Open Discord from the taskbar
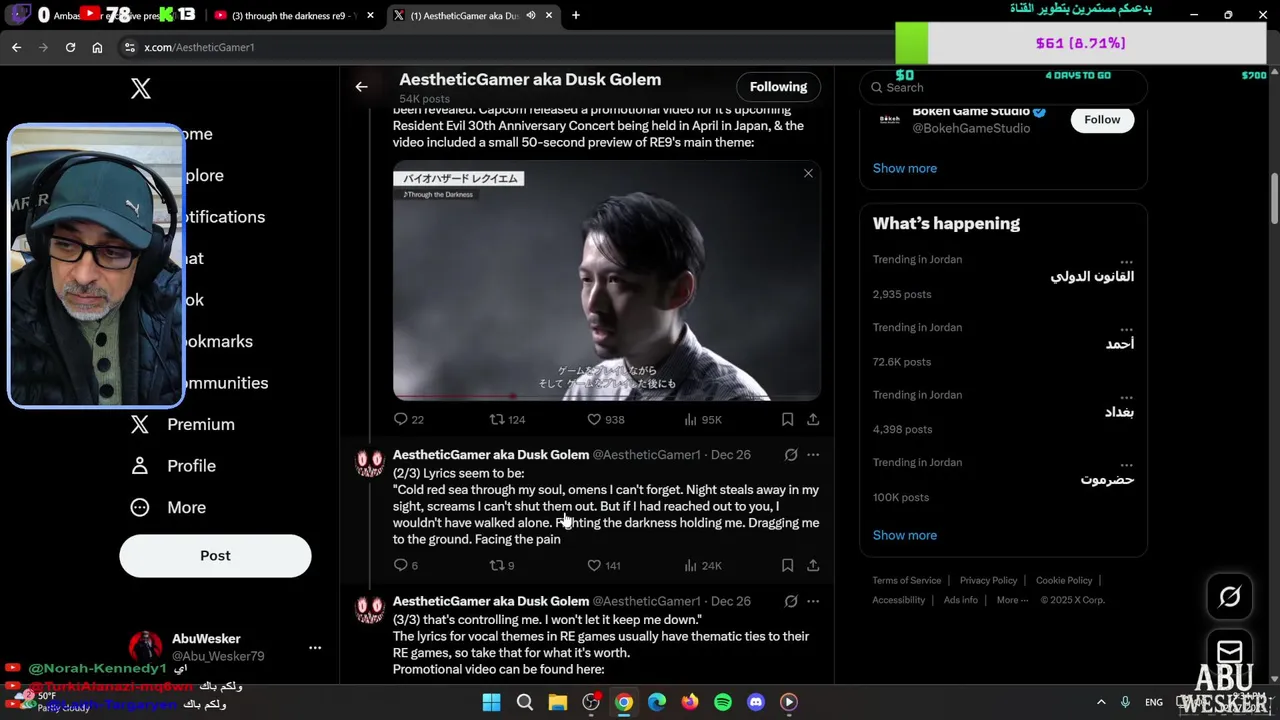 click(756, 702)
